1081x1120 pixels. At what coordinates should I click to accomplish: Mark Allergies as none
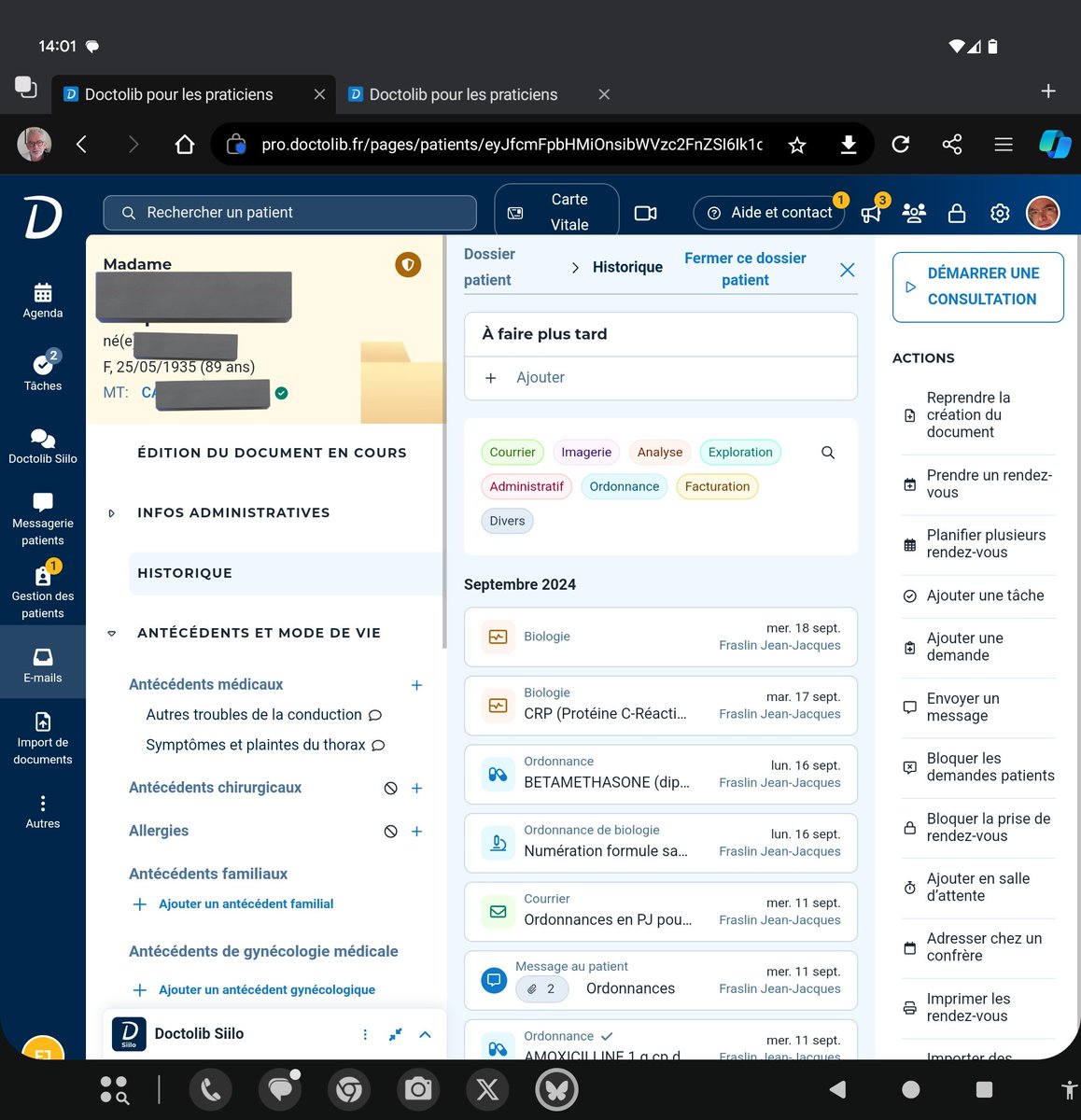coord(391,832)
